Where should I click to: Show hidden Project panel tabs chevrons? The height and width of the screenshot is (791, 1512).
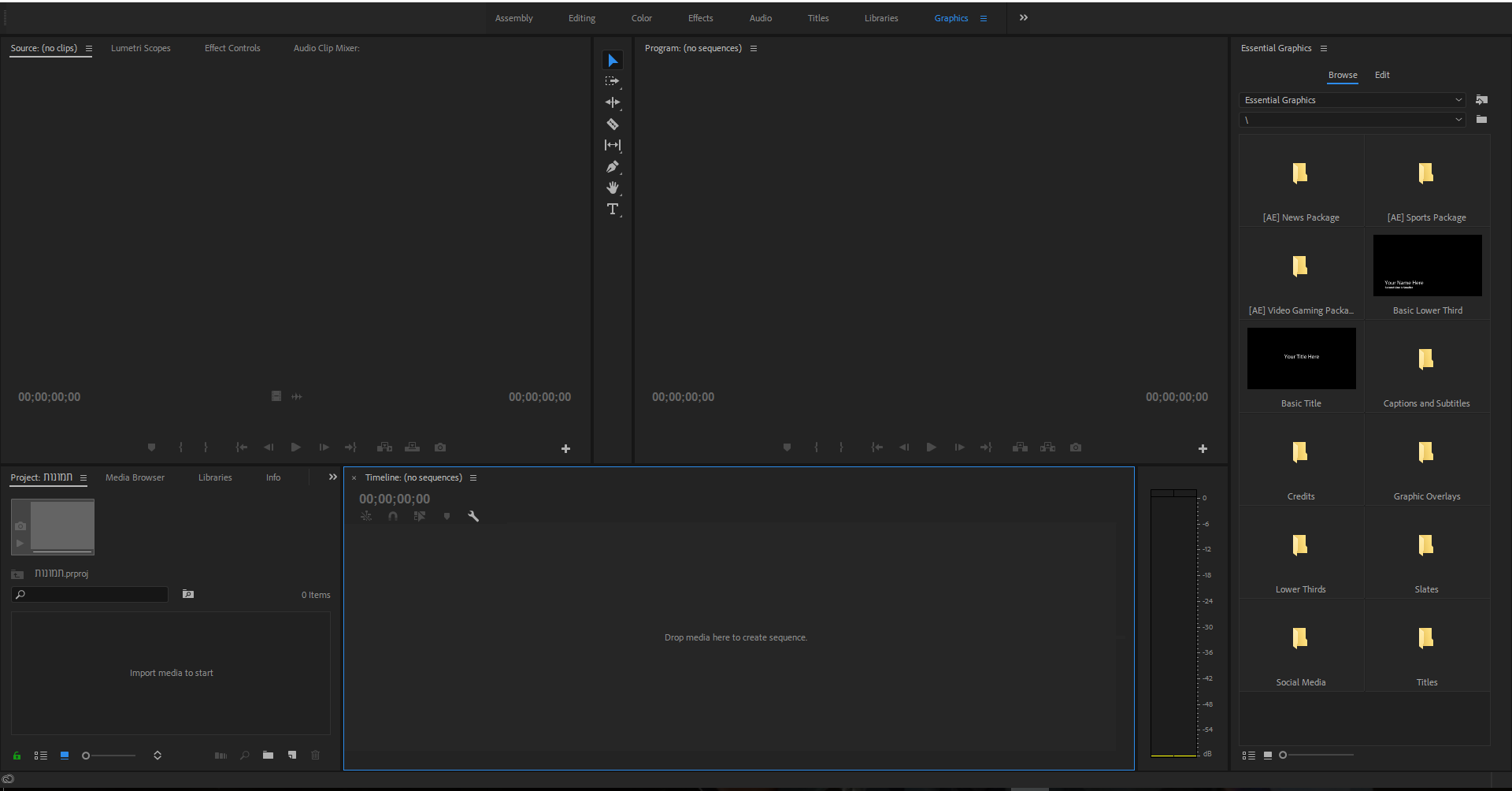[333, 477]
